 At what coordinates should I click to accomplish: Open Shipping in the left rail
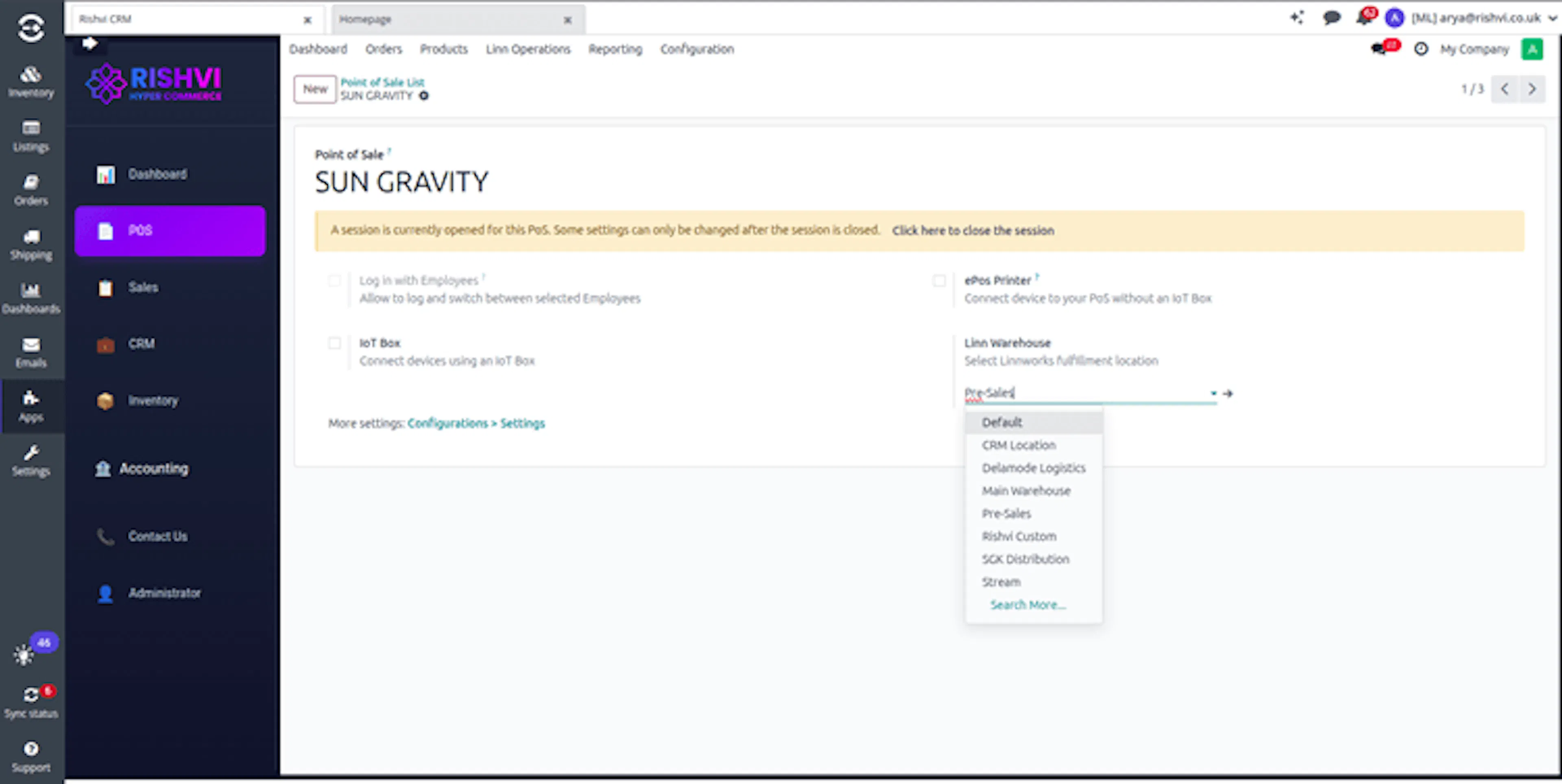pyautogui.click(x=31, y=244)
